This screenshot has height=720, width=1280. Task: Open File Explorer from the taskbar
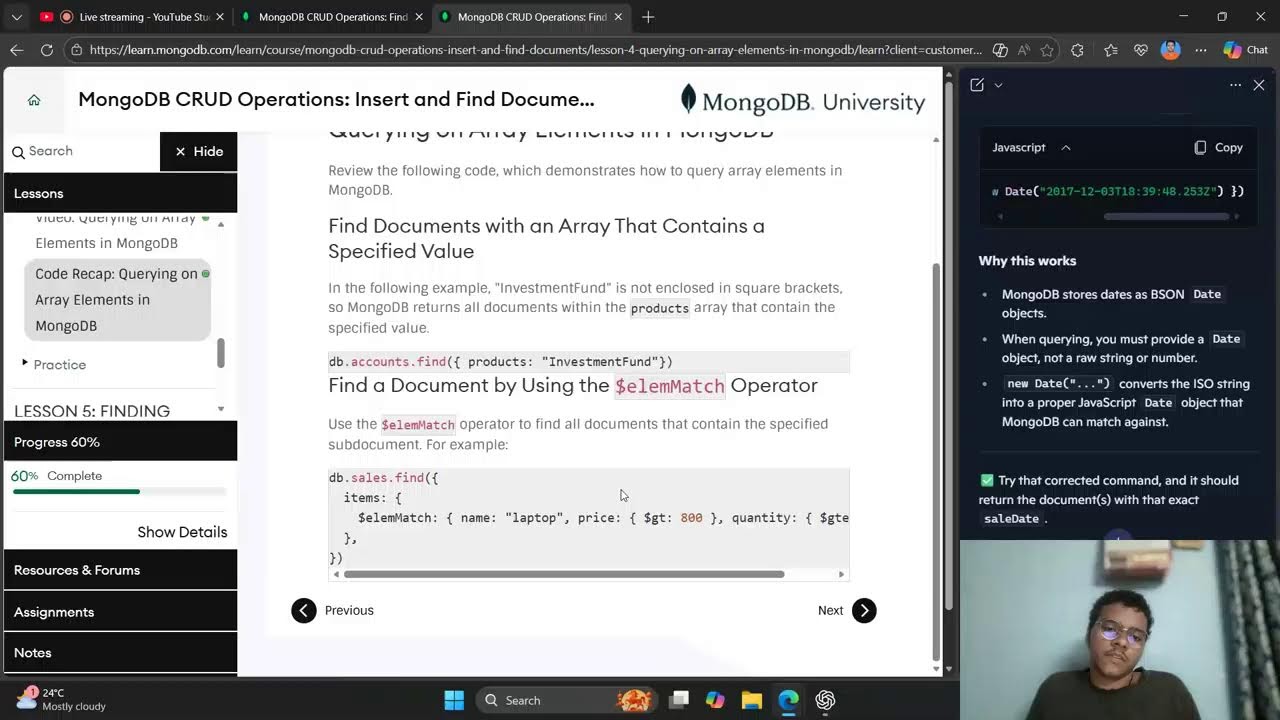[x=751, y=700]
